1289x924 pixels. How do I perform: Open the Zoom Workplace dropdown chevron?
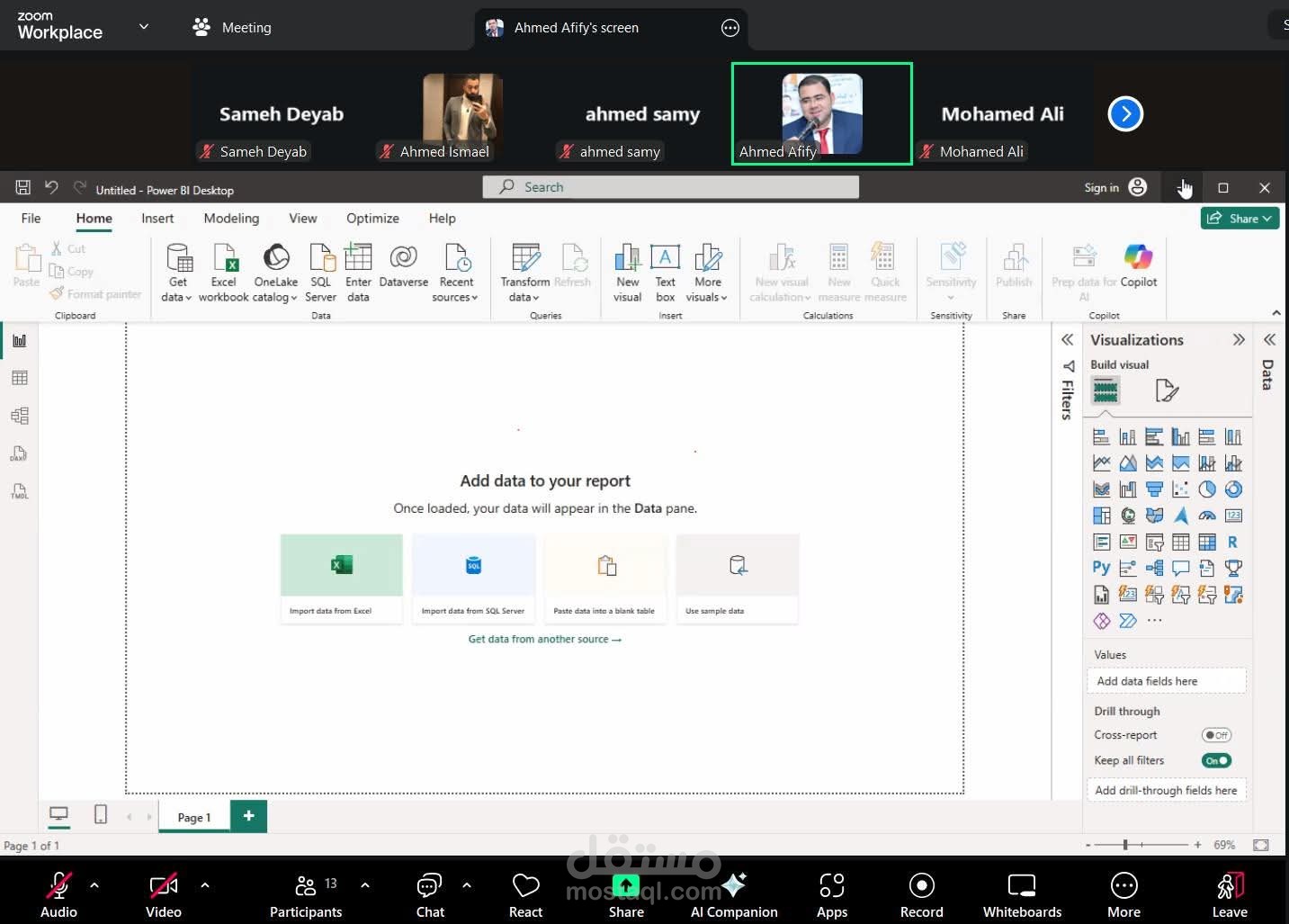(x=143, y=27)
